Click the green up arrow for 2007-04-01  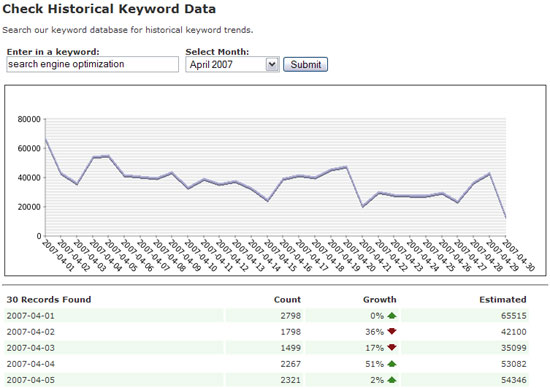click(x=392, y=316)
